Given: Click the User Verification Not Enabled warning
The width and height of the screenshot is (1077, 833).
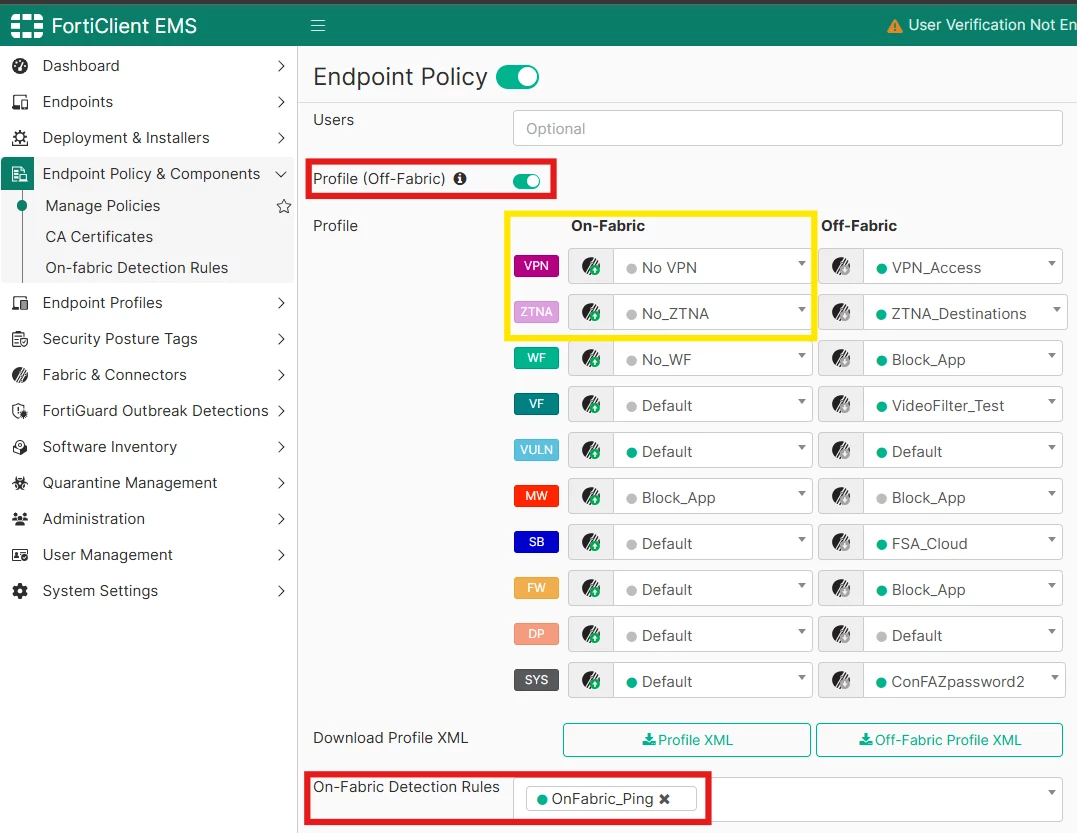Looking at the screenshot, I should pos(982,25).
